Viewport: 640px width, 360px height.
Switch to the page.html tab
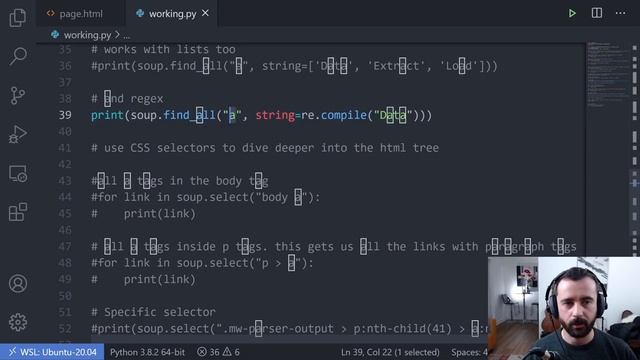pyautogui.click(x=81, y=14)
